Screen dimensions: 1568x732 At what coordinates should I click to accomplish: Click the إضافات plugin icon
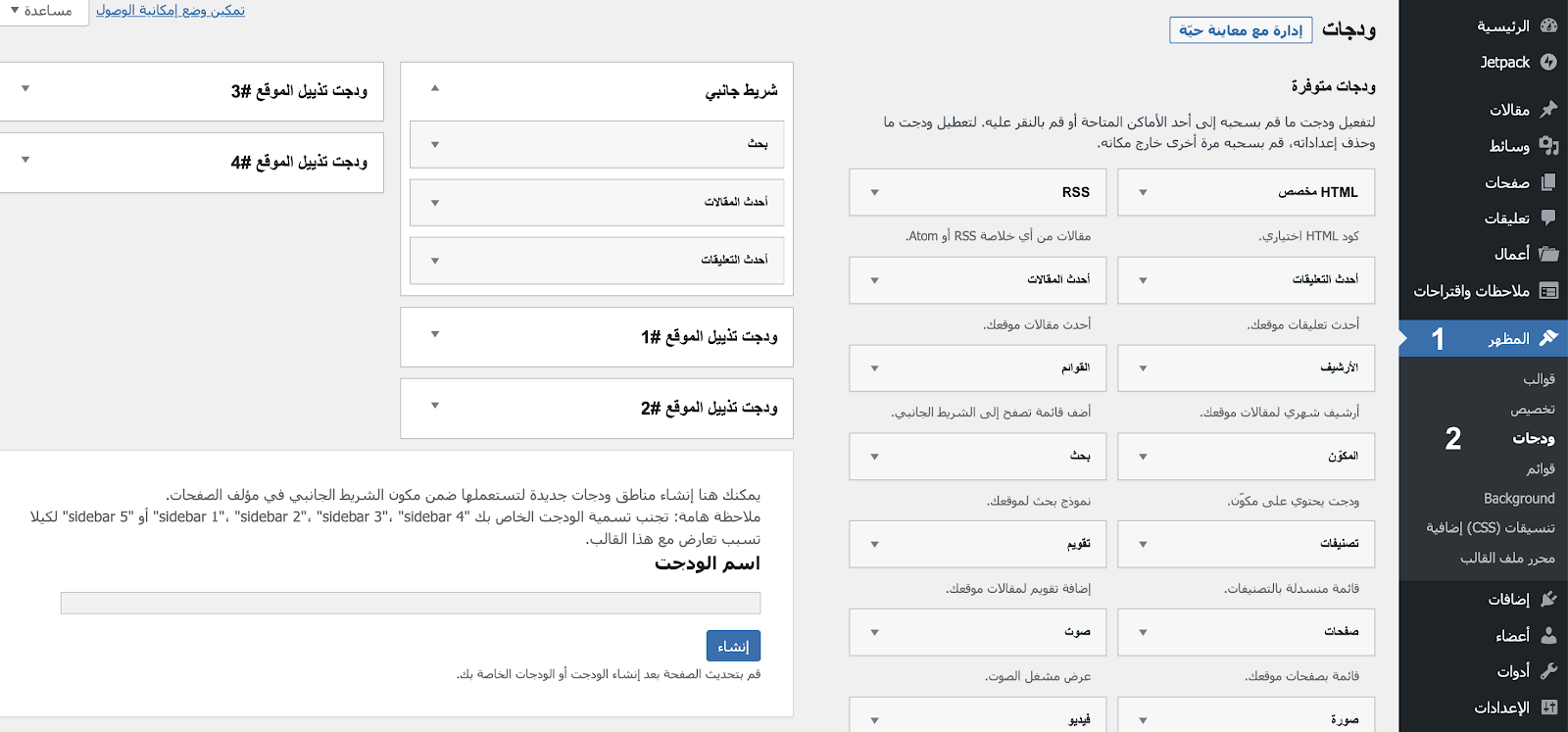[1548, 599]
